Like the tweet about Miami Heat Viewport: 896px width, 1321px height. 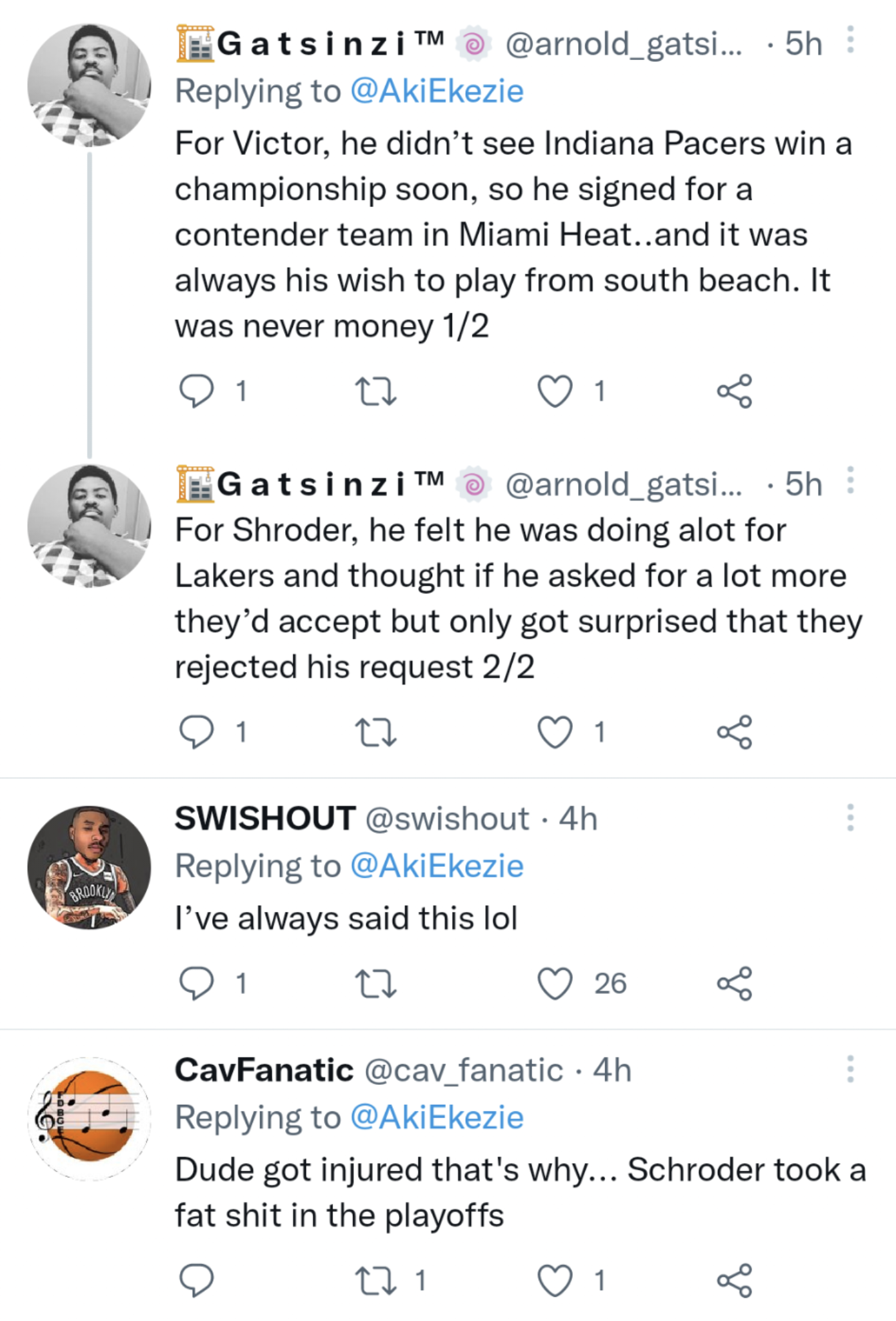555,391
